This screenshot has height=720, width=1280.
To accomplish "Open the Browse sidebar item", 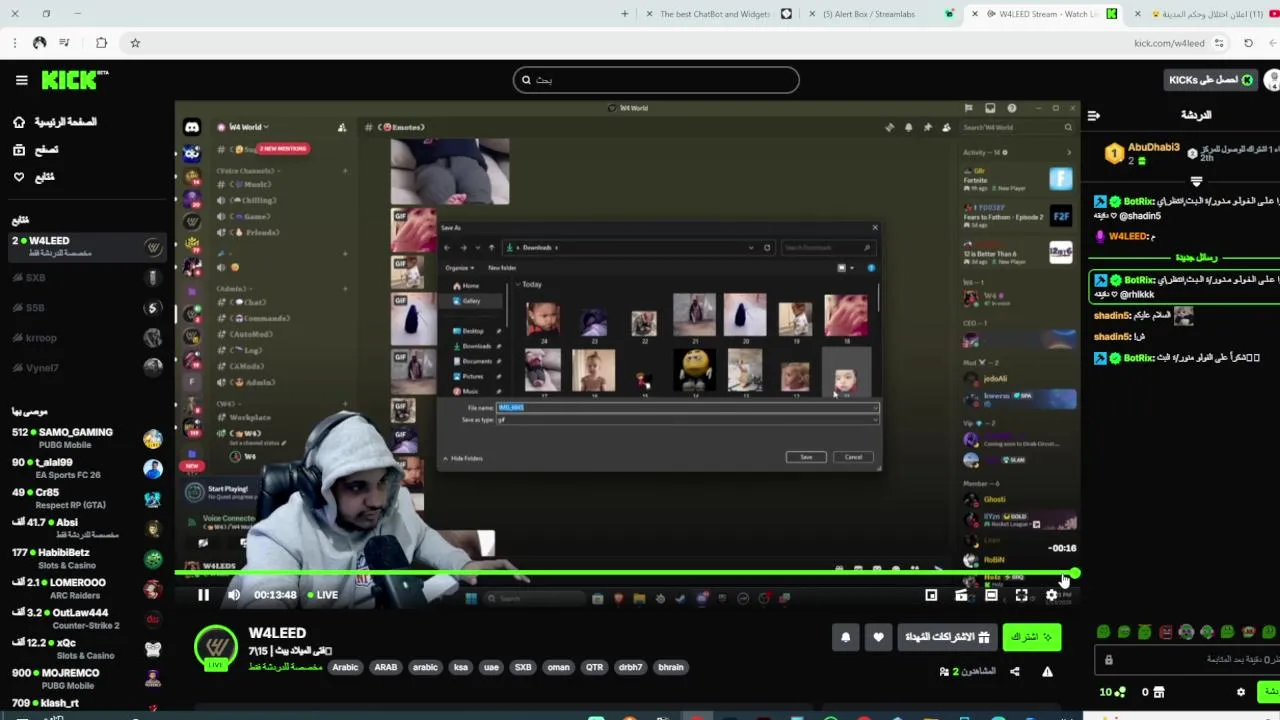I will point(36,150).
